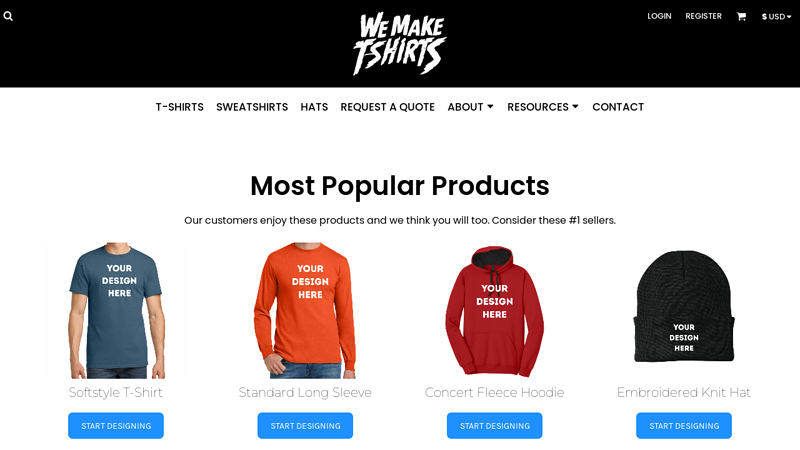Screen dimensions: 800x450
Task: Open the search magnifier icon
Action: tap(8, 16)
